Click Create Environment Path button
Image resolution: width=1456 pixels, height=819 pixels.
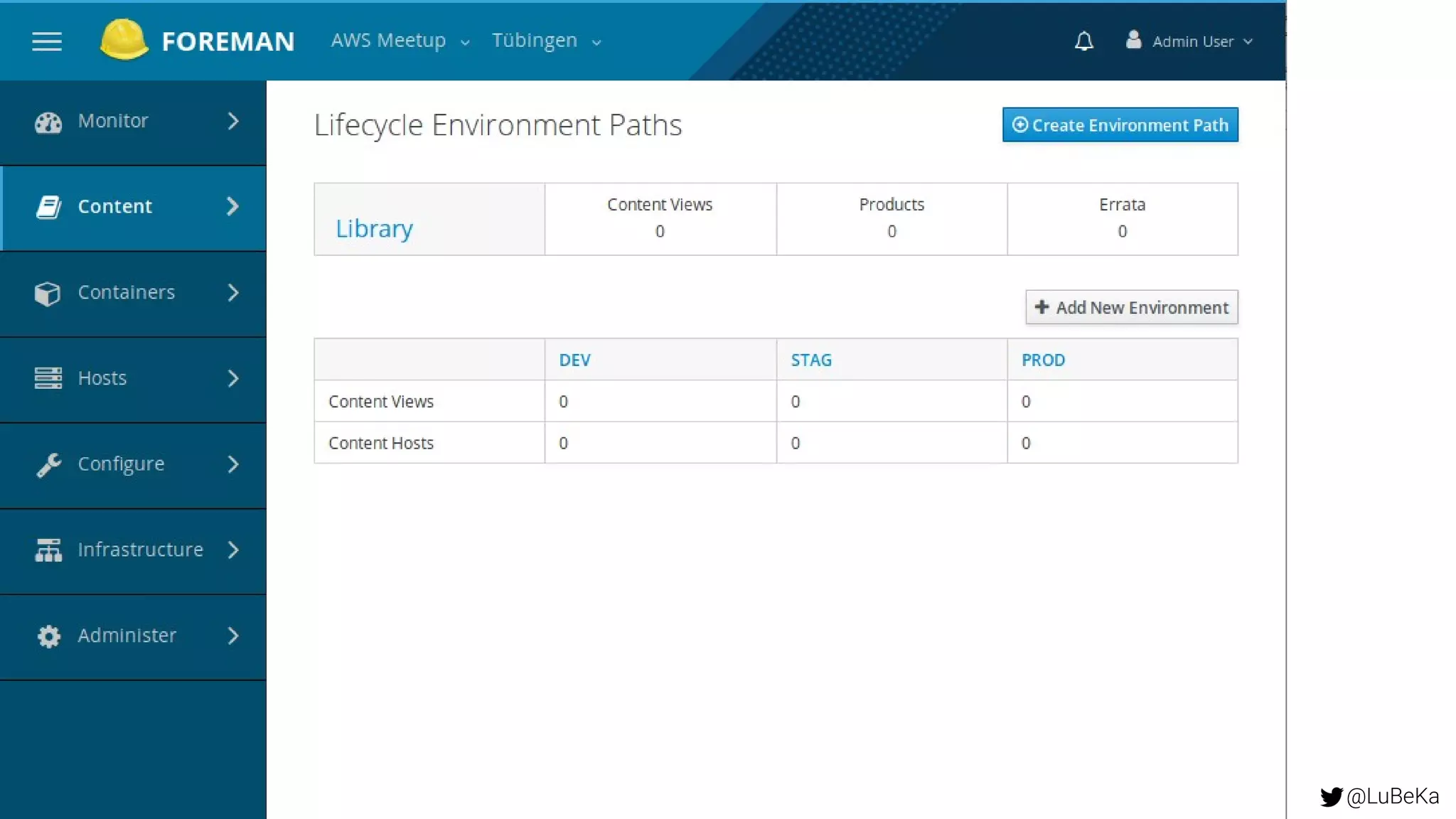(x=1120, y=125)
